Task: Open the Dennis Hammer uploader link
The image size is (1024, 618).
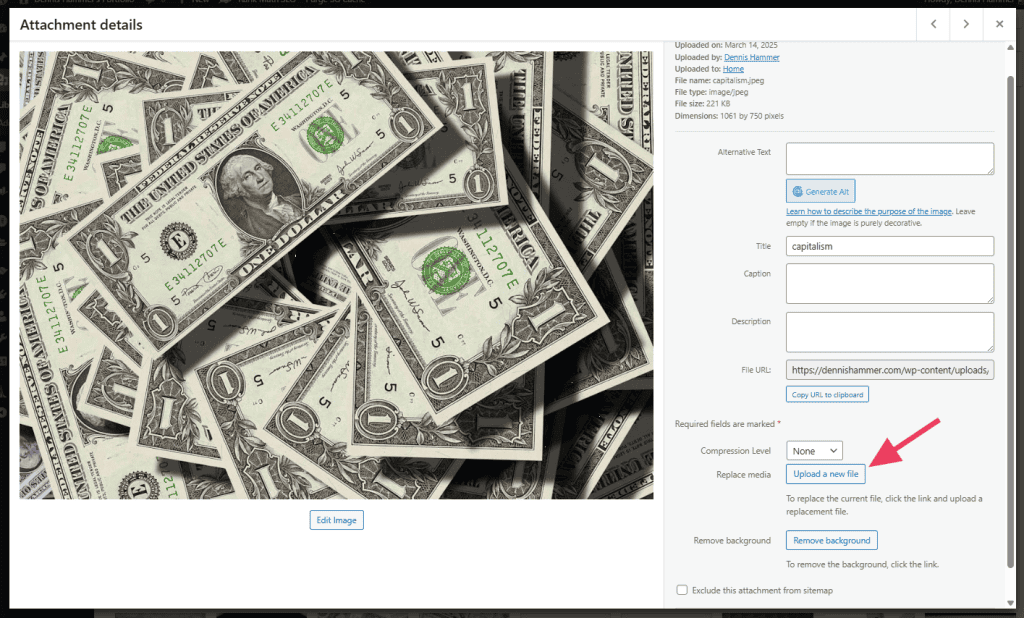Action: [752, 57]
